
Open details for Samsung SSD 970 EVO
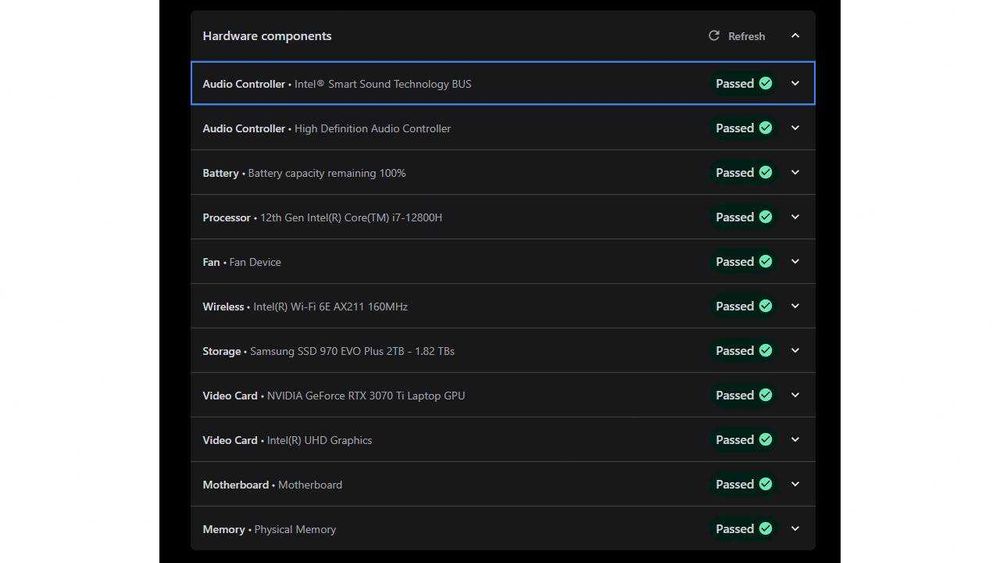(795, 351)
